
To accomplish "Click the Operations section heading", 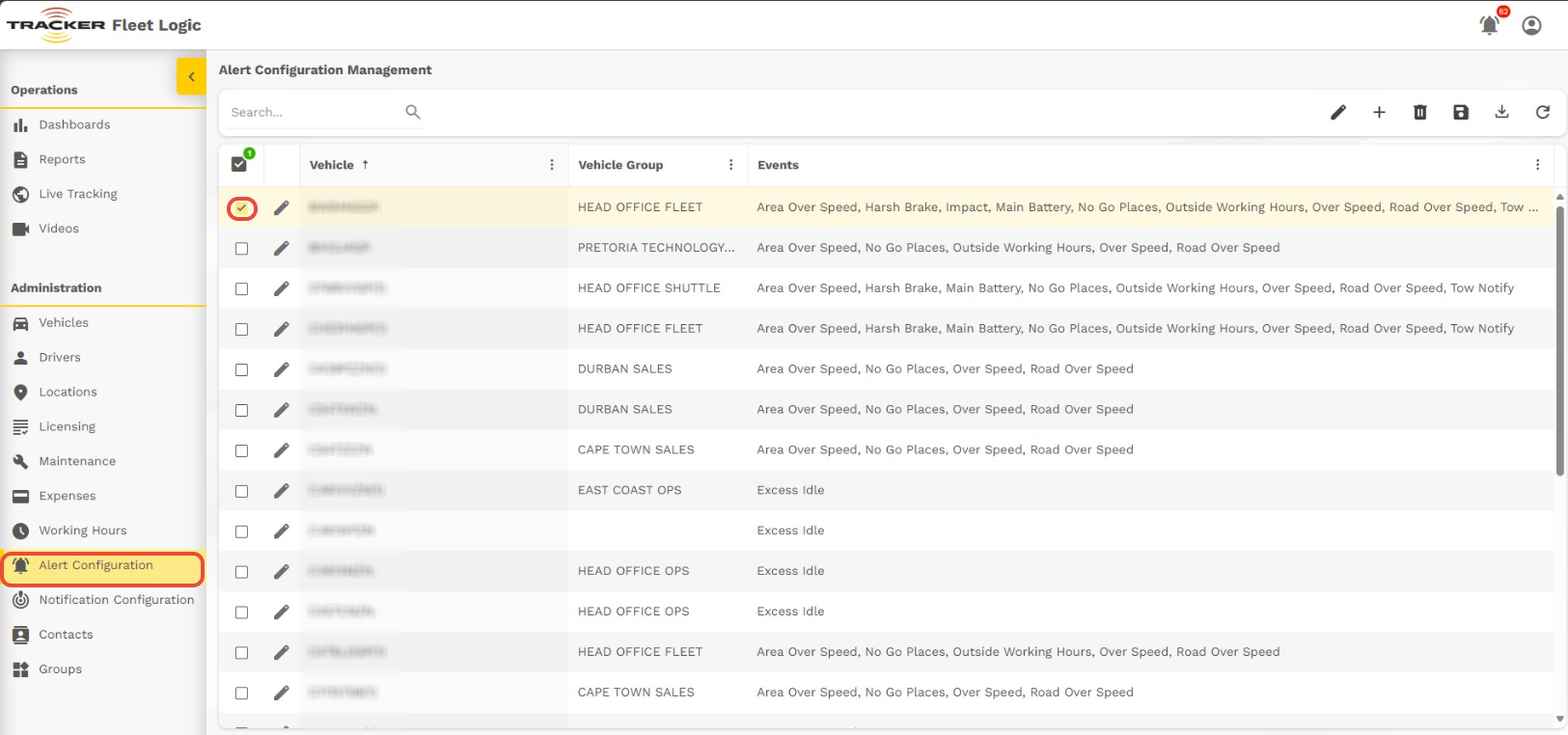I will [44, 91].
